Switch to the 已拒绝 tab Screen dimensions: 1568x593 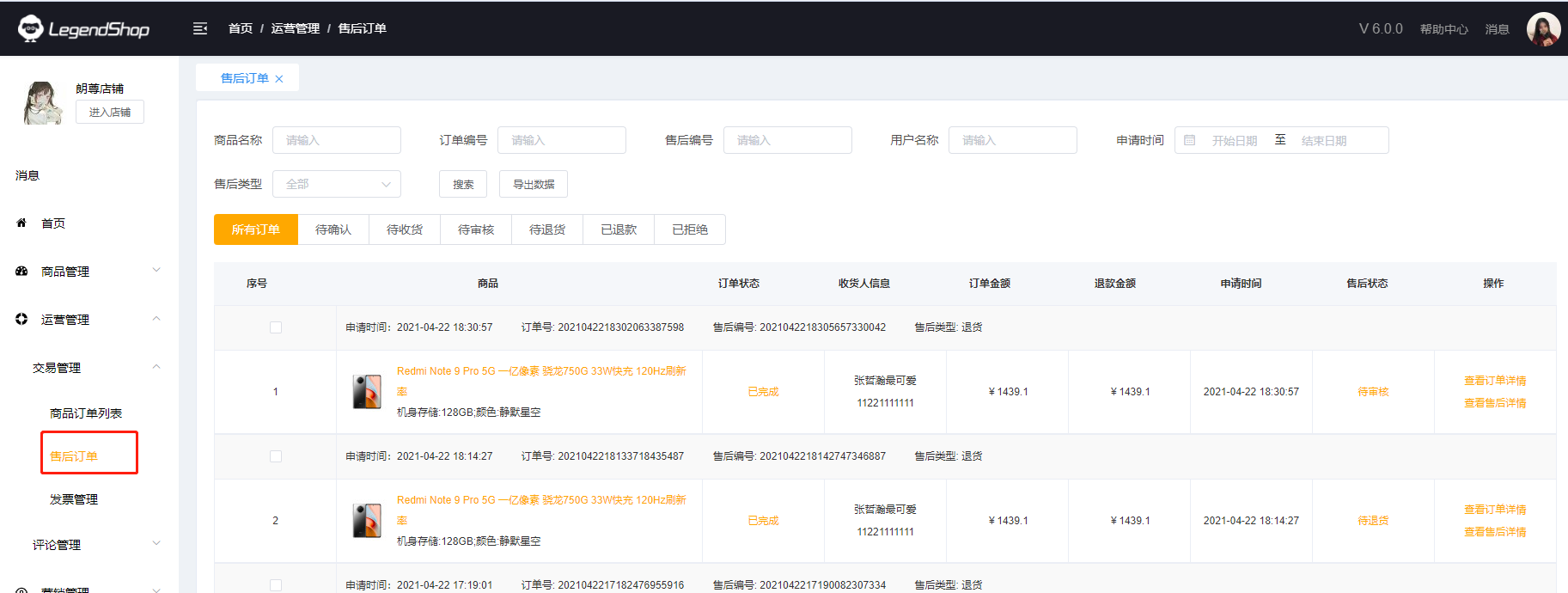click(x=690, y=229)
